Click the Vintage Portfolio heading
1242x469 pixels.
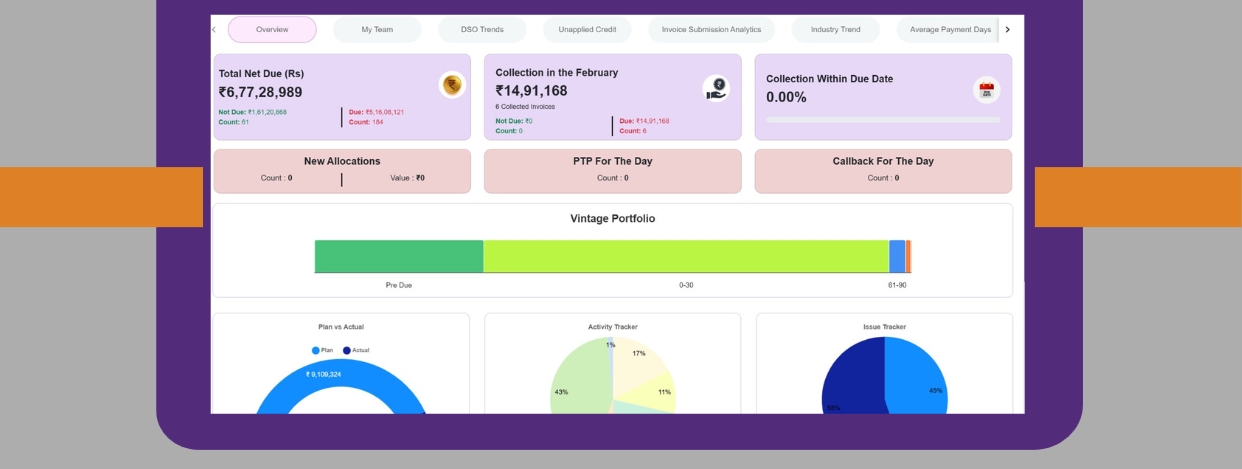click(613, 218)
